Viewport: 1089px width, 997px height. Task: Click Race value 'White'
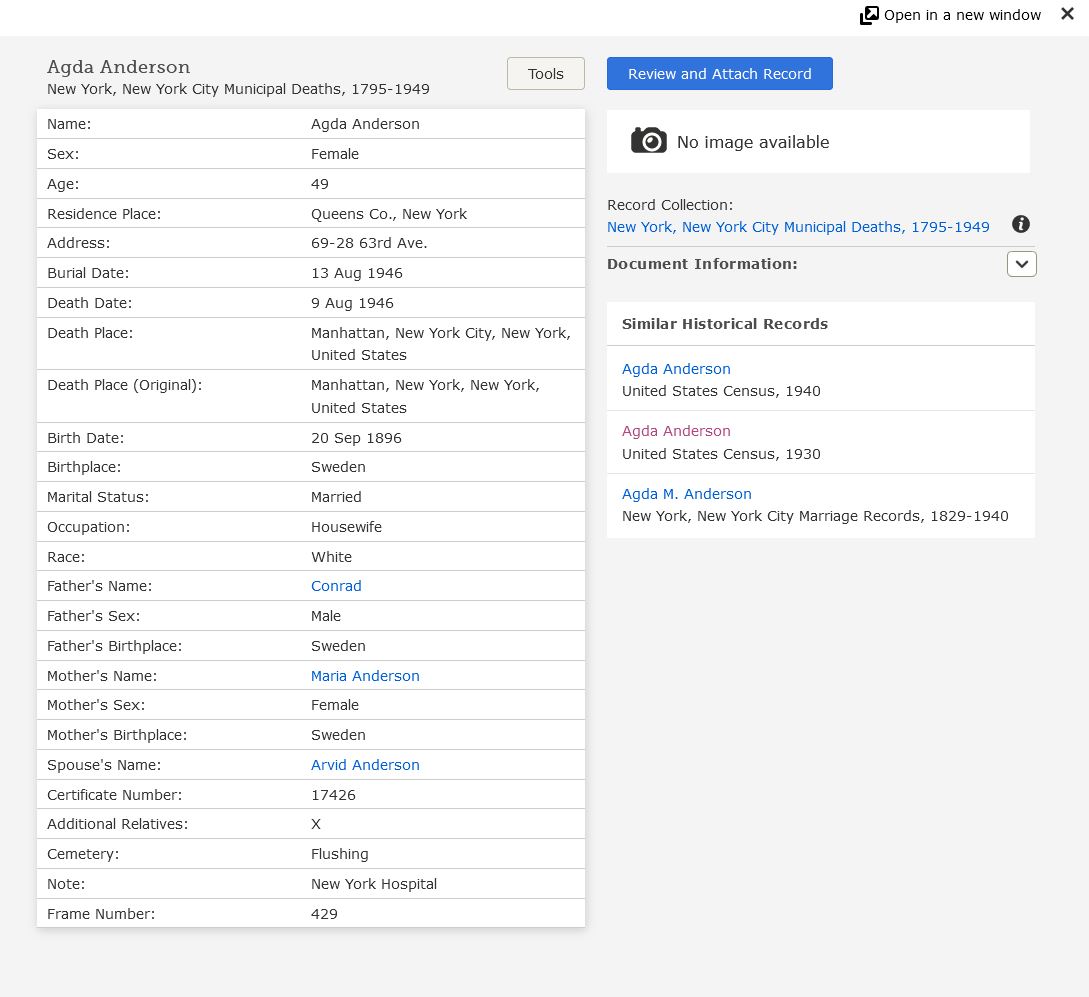pyautogui.click(x=331, y=557)
